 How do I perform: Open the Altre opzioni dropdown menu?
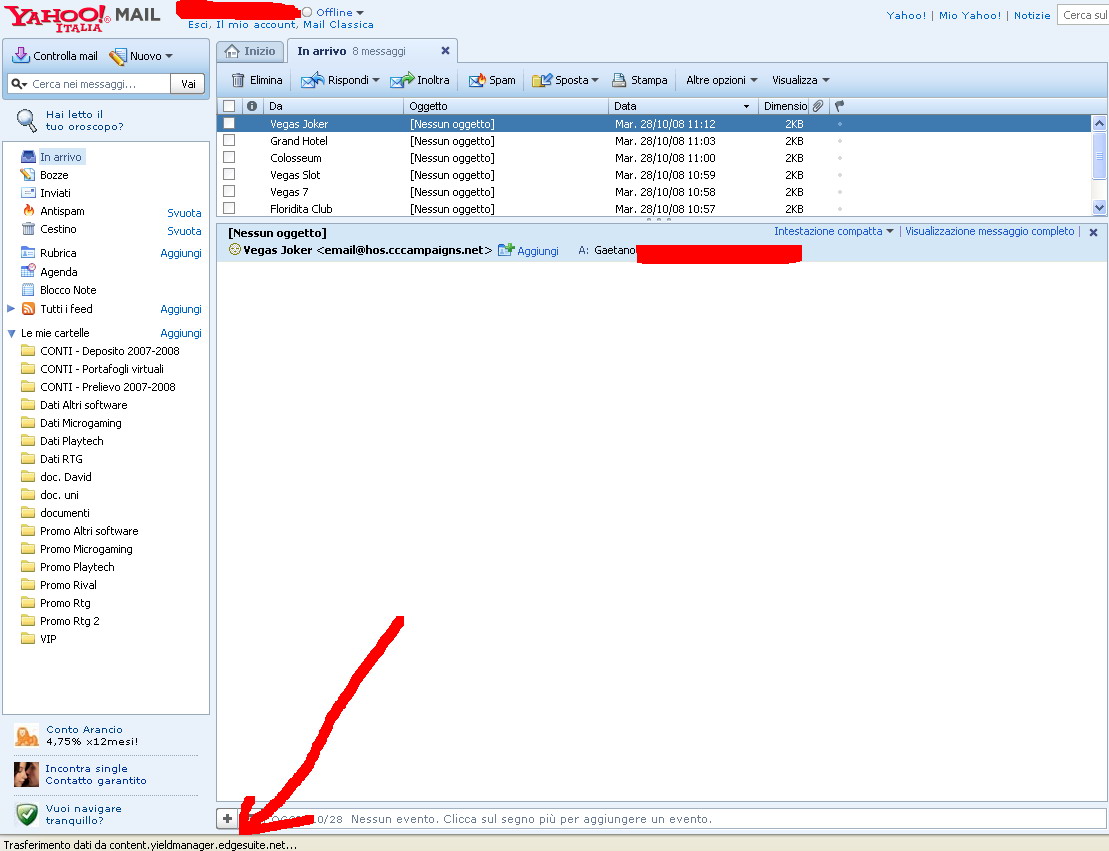(721, 80)
